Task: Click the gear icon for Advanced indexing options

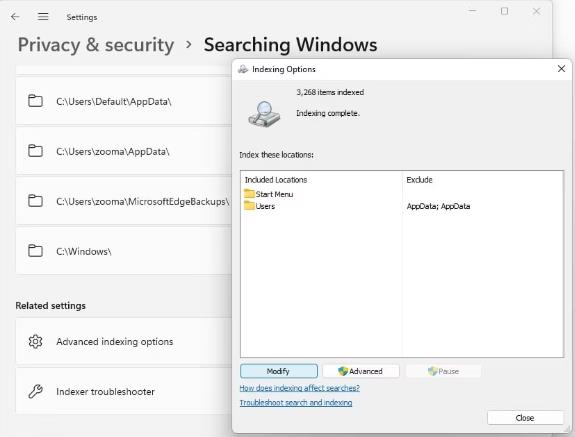Action: pos(35,341)
